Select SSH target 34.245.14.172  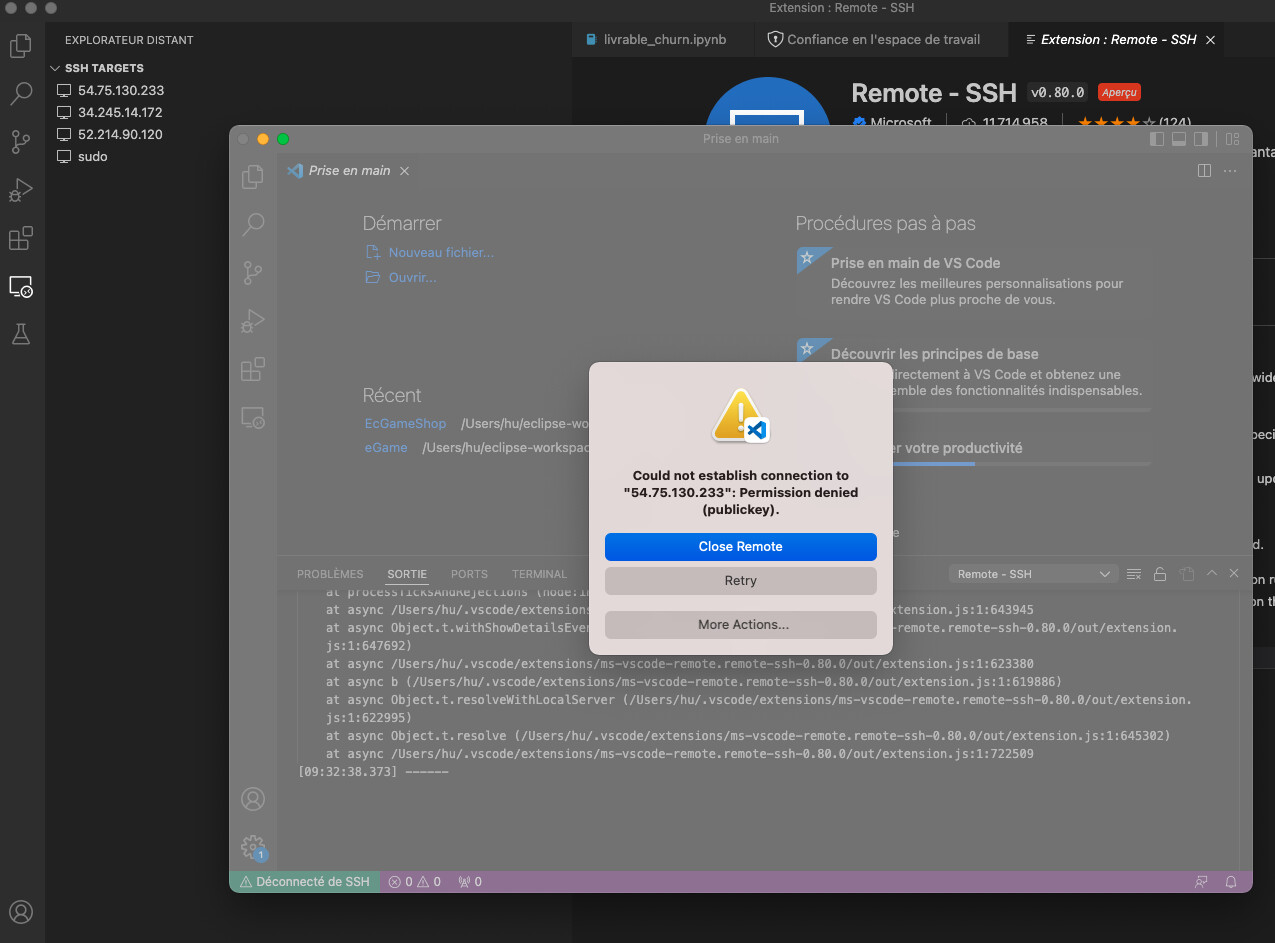click(120, 112)
